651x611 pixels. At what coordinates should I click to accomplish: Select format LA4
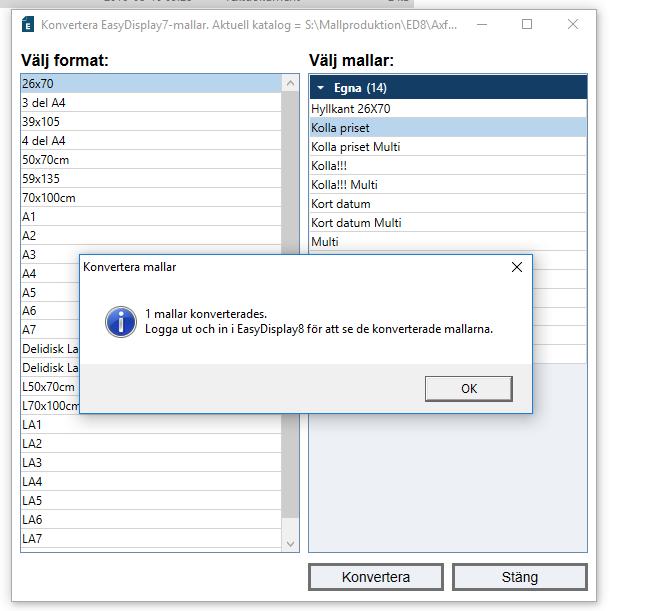coord(151,481)
